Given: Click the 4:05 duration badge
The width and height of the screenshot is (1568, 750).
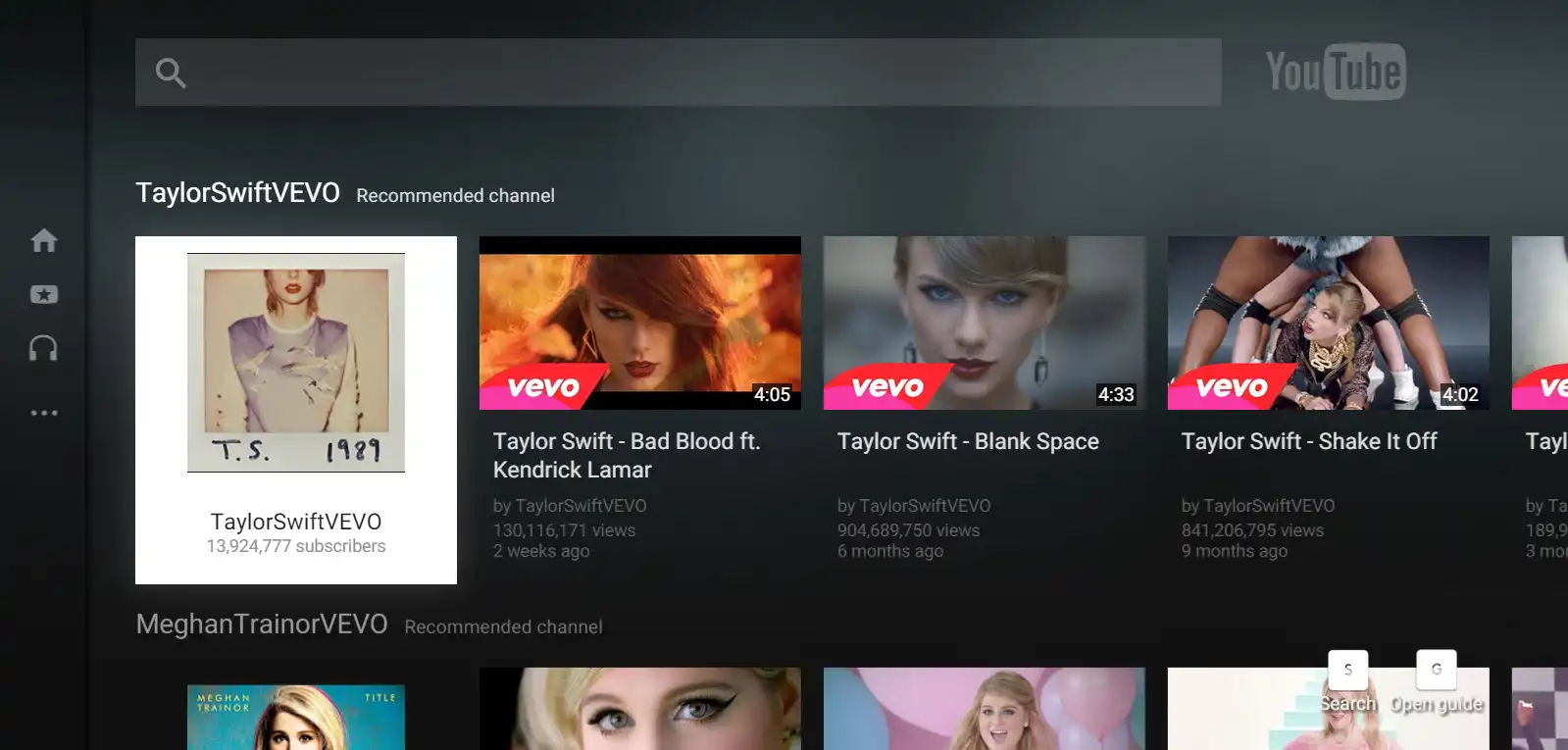Looking at the screenshot, I should (772, 394).
